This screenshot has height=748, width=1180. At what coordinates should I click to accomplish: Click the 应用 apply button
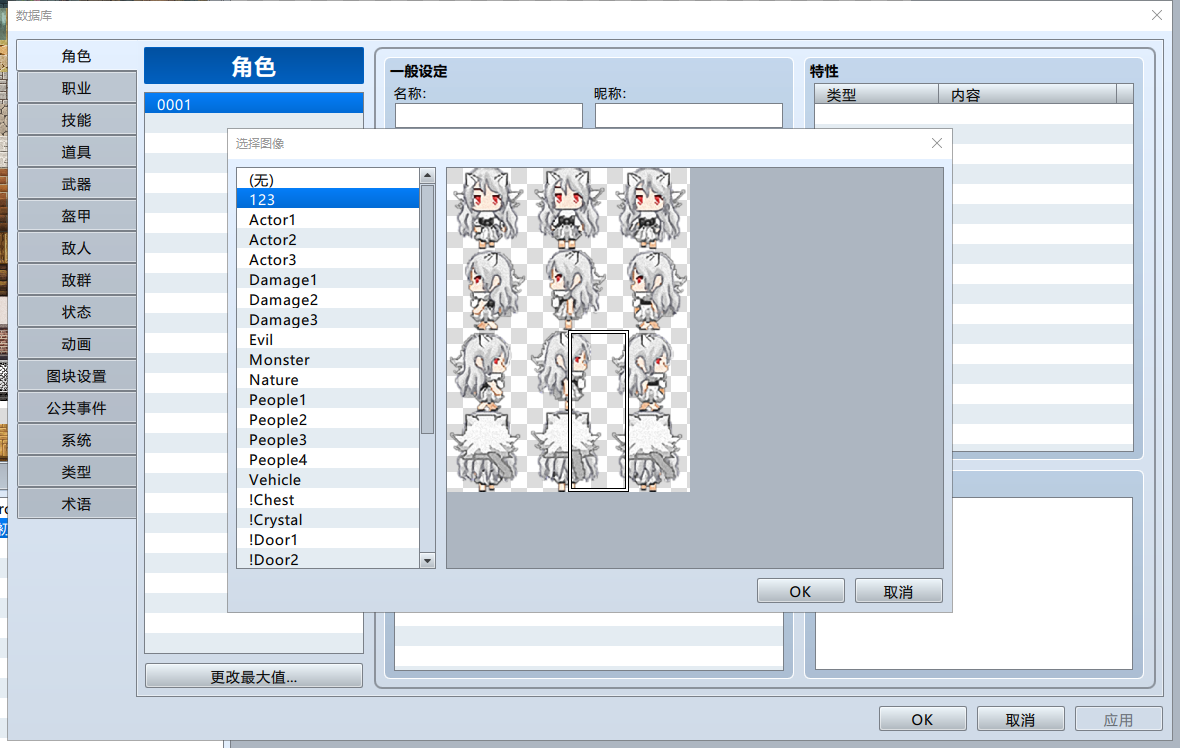(1118, 719)
